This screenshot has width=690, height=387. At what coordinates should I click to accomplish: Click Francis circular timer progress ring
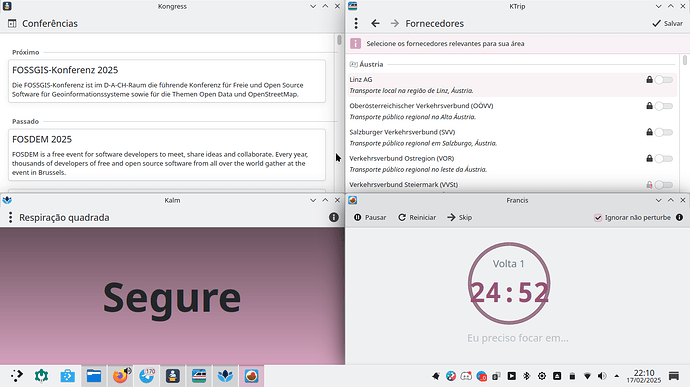pyautogui.click(x=509, y=284)
